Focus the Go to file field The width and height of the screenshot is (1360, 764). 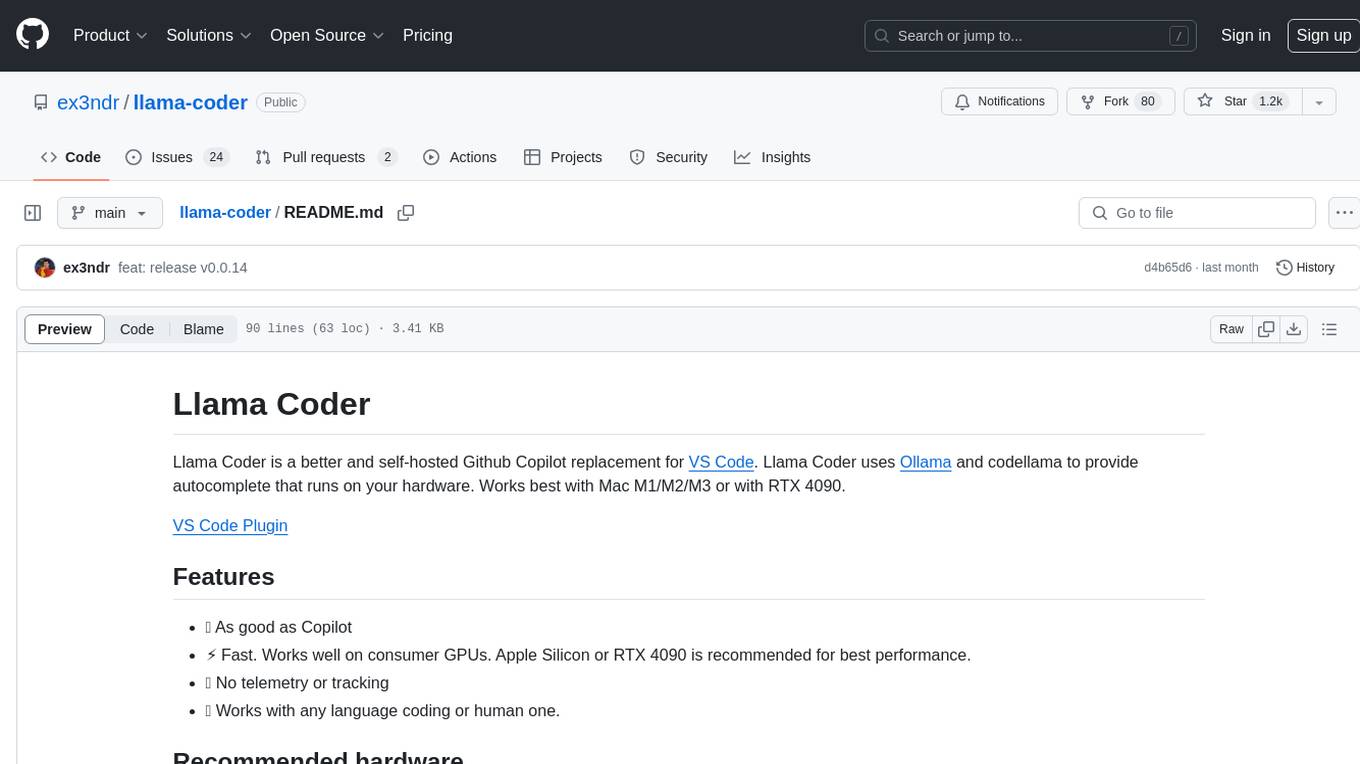pos(1197,213)
